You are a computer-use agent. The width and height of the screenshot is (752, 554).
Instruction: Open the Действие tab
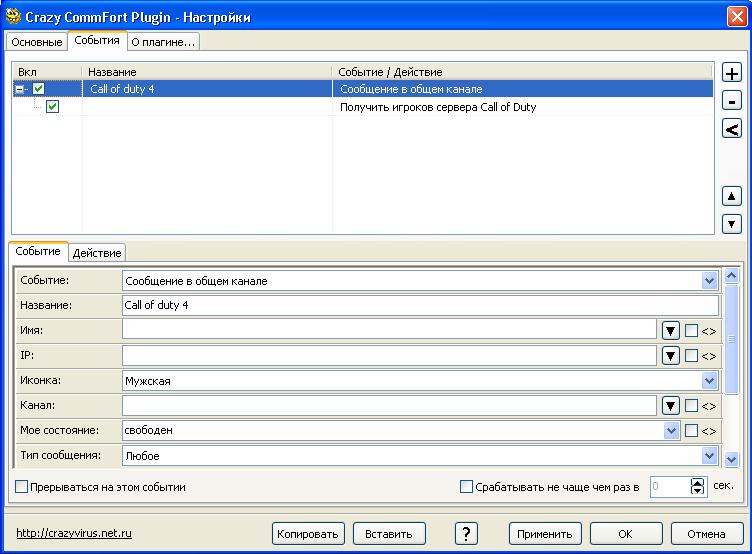pos(97,253)
